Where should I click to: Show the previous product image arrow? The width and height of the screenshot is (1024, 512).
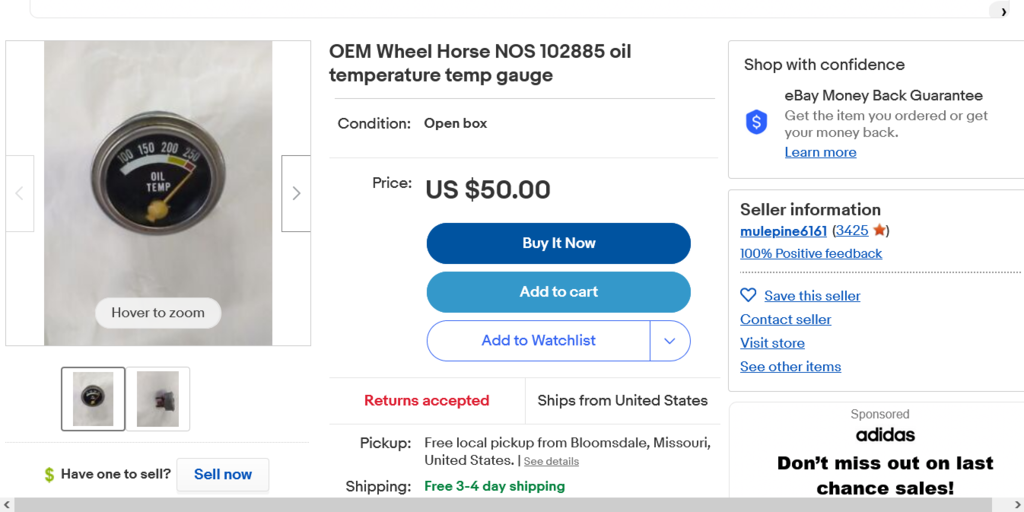coord(20,193)
